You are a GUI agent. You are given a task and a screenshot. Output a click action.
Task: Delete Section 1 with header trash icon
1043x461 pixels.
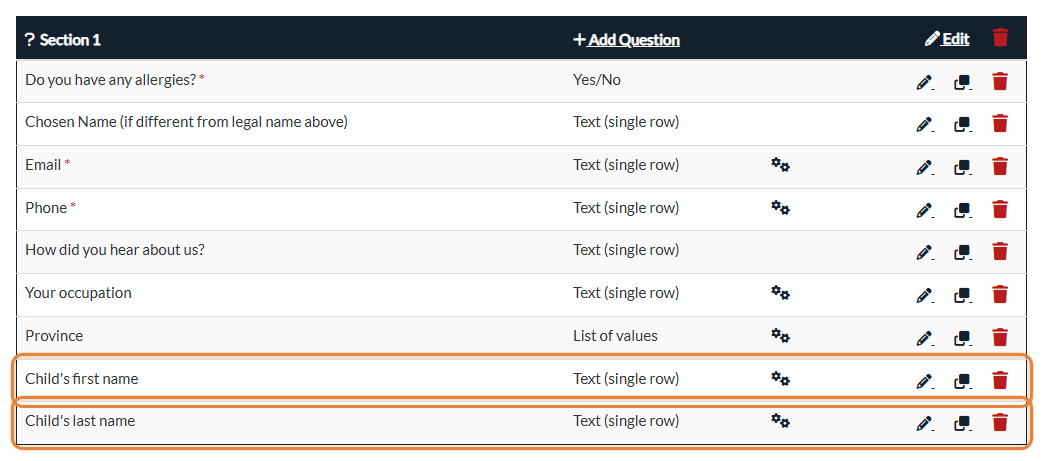tap(1000, 38)
